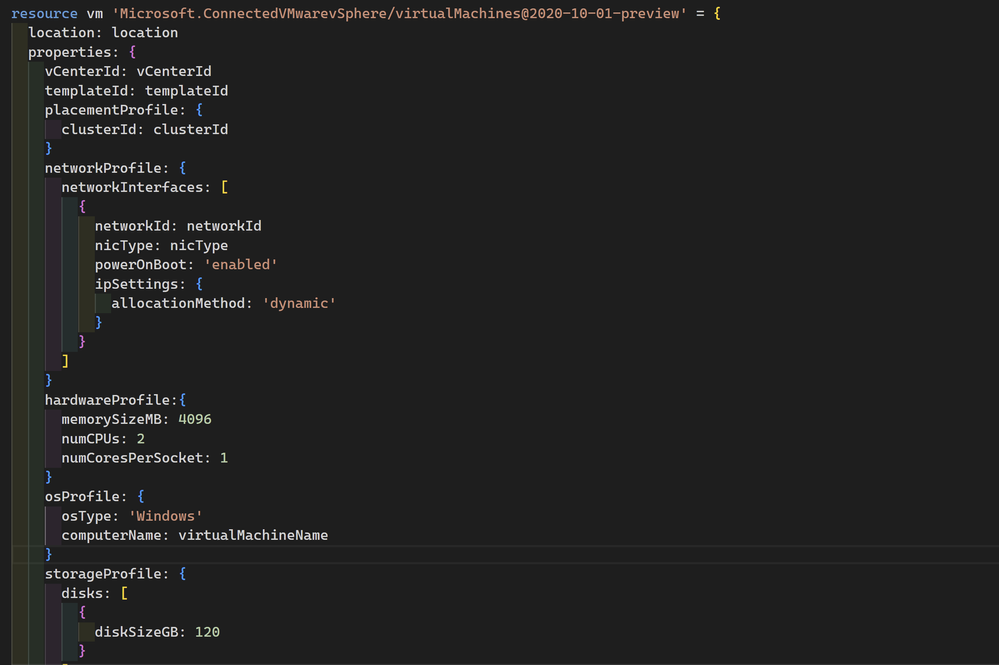Click the opening bracket after disks

click(124, 593)
